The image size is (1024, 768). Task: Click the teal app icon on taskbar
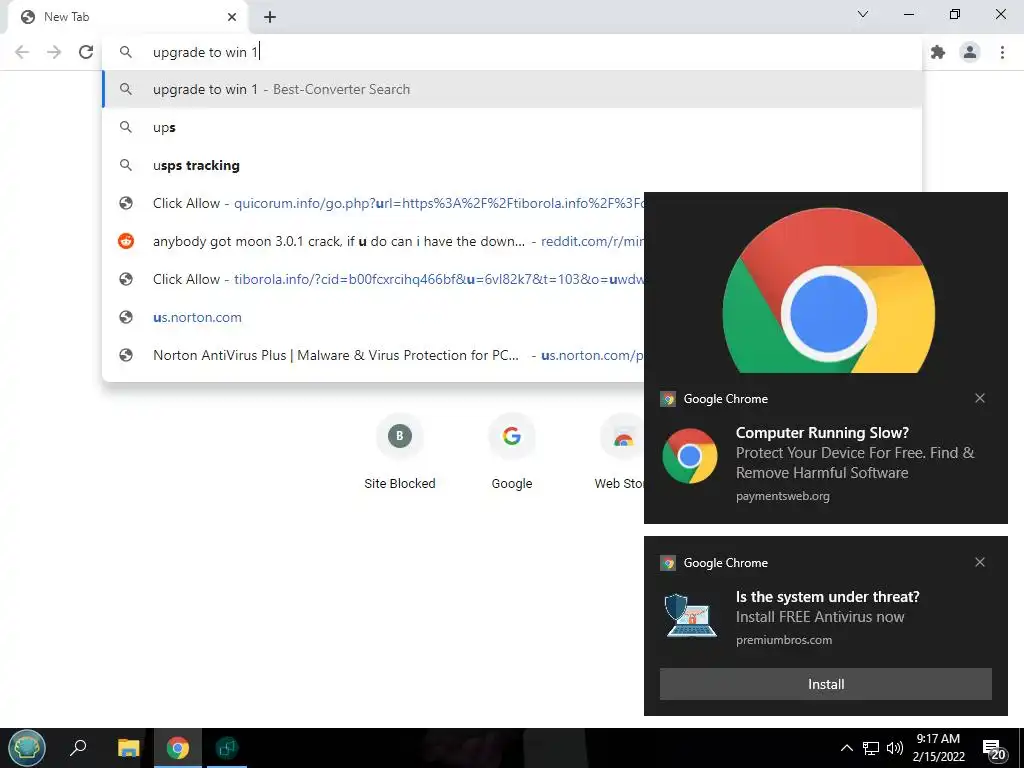tap(227, 748)
